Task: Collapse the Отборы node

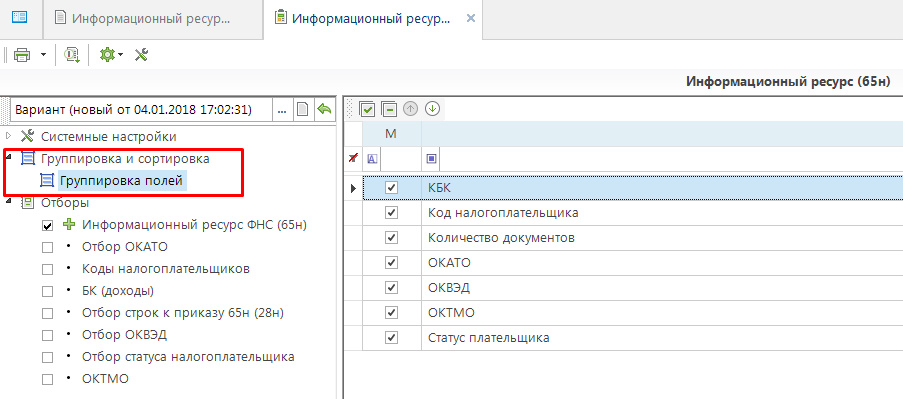Action: tap(8, 201)
